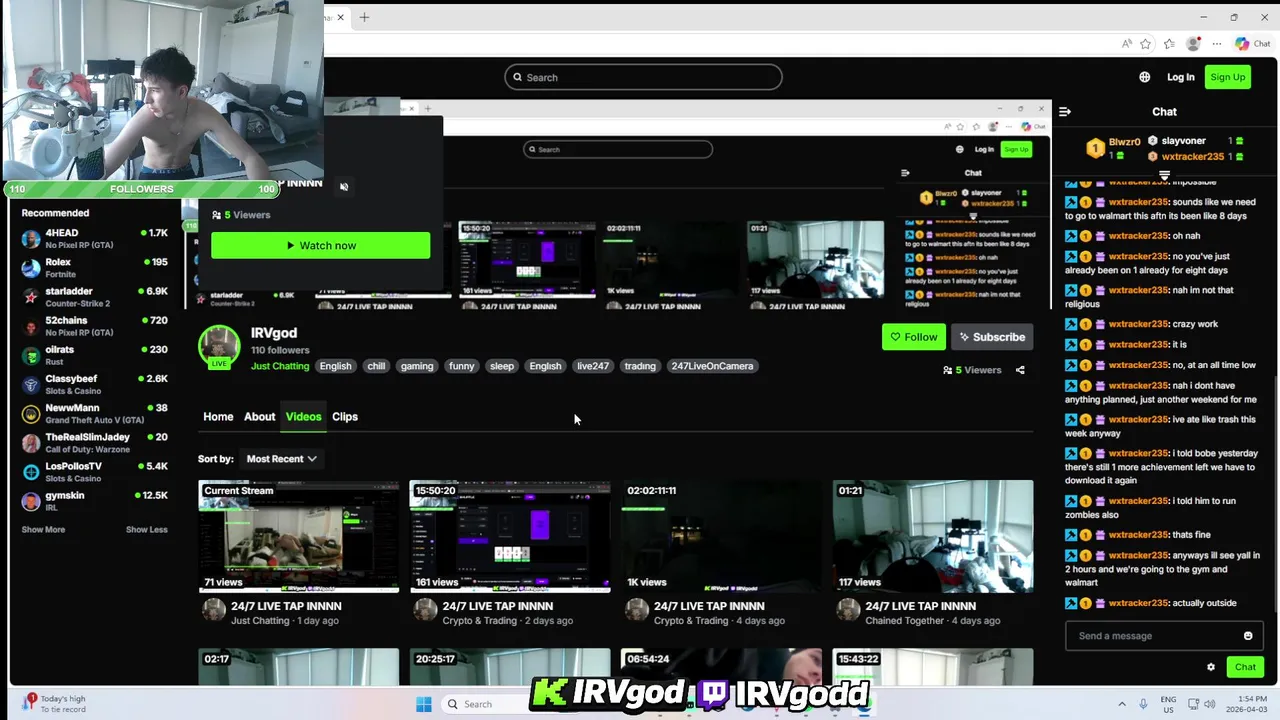Open the taskbar weather widget

[55, 704]
